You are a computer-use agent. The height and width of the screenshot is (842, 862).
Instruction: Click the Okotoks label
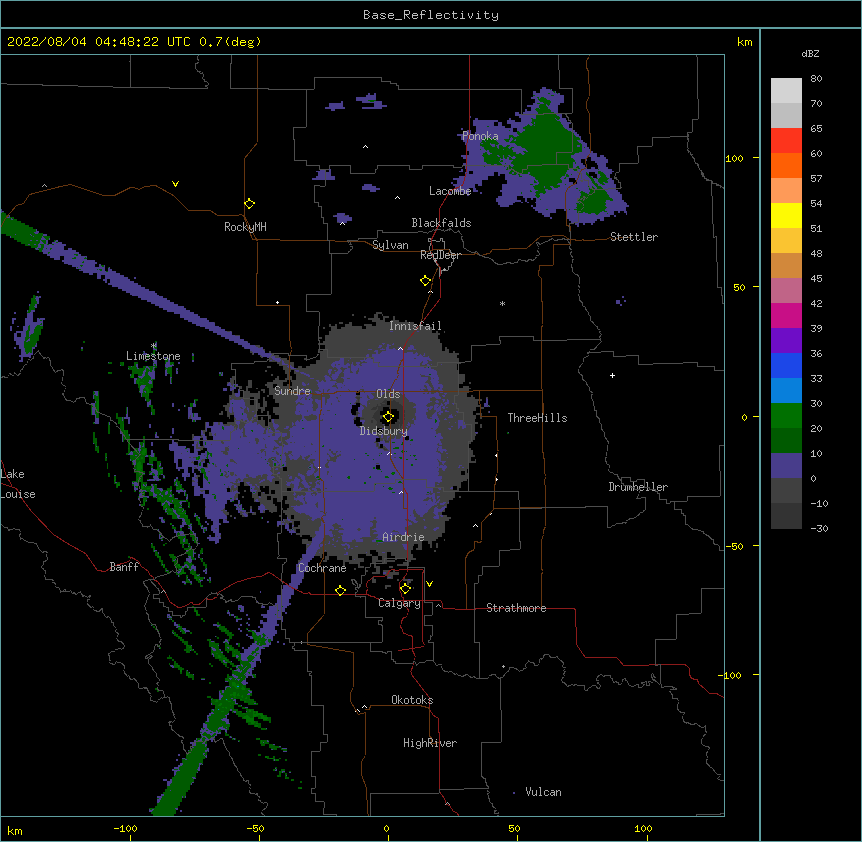412,700
